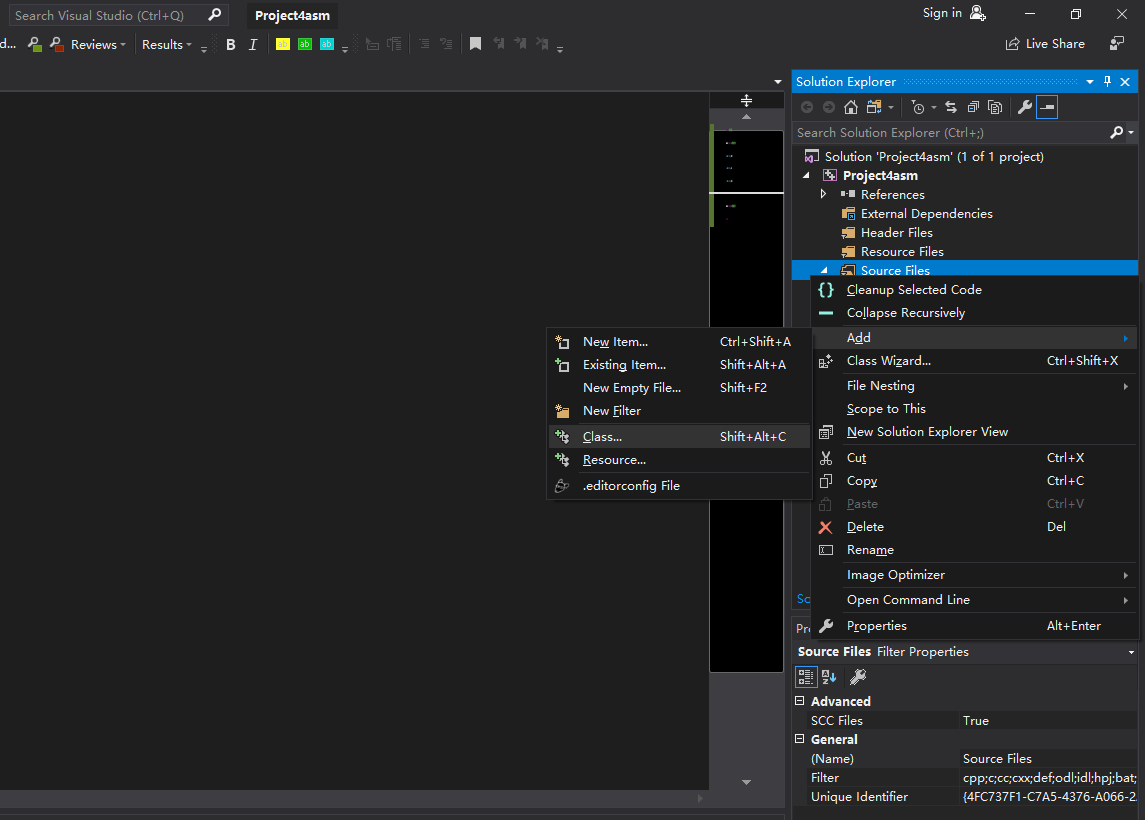Expand the References node under Project4asm
1145x820 pixels.
(x=823, y=194)
